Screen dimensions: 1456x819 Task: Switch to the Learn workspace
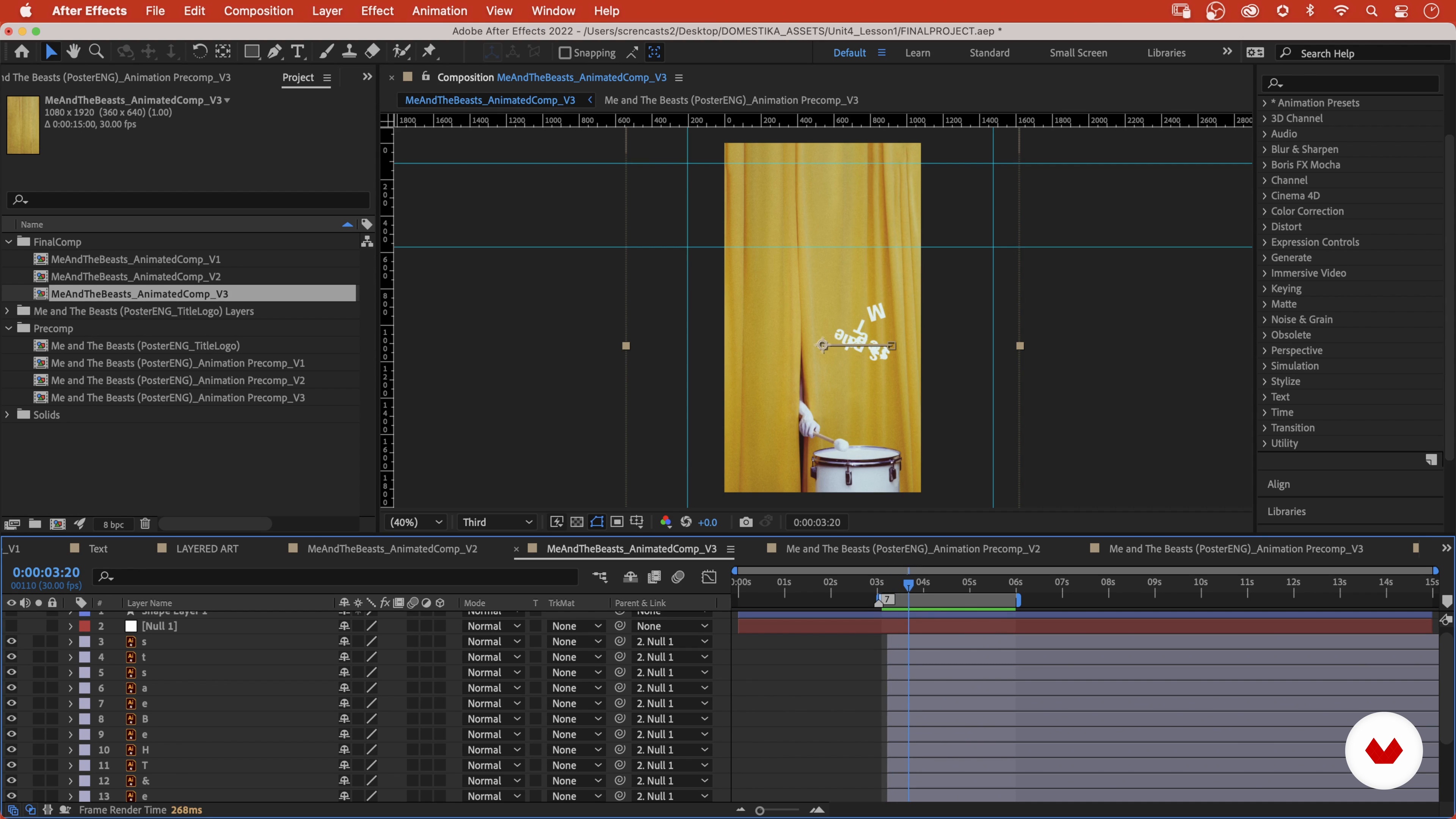click(x=917, y=53)
